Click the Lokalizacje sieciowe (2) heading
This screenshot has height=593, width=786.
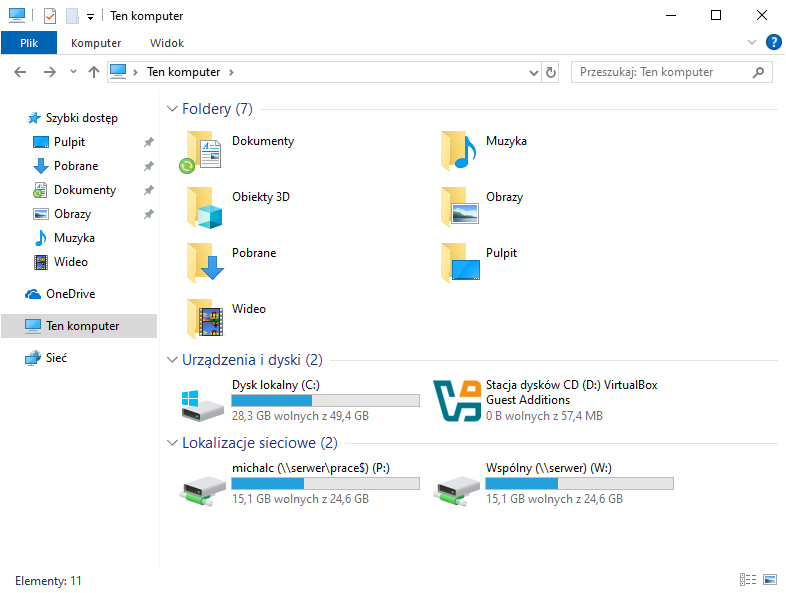[x=260, y=443]
